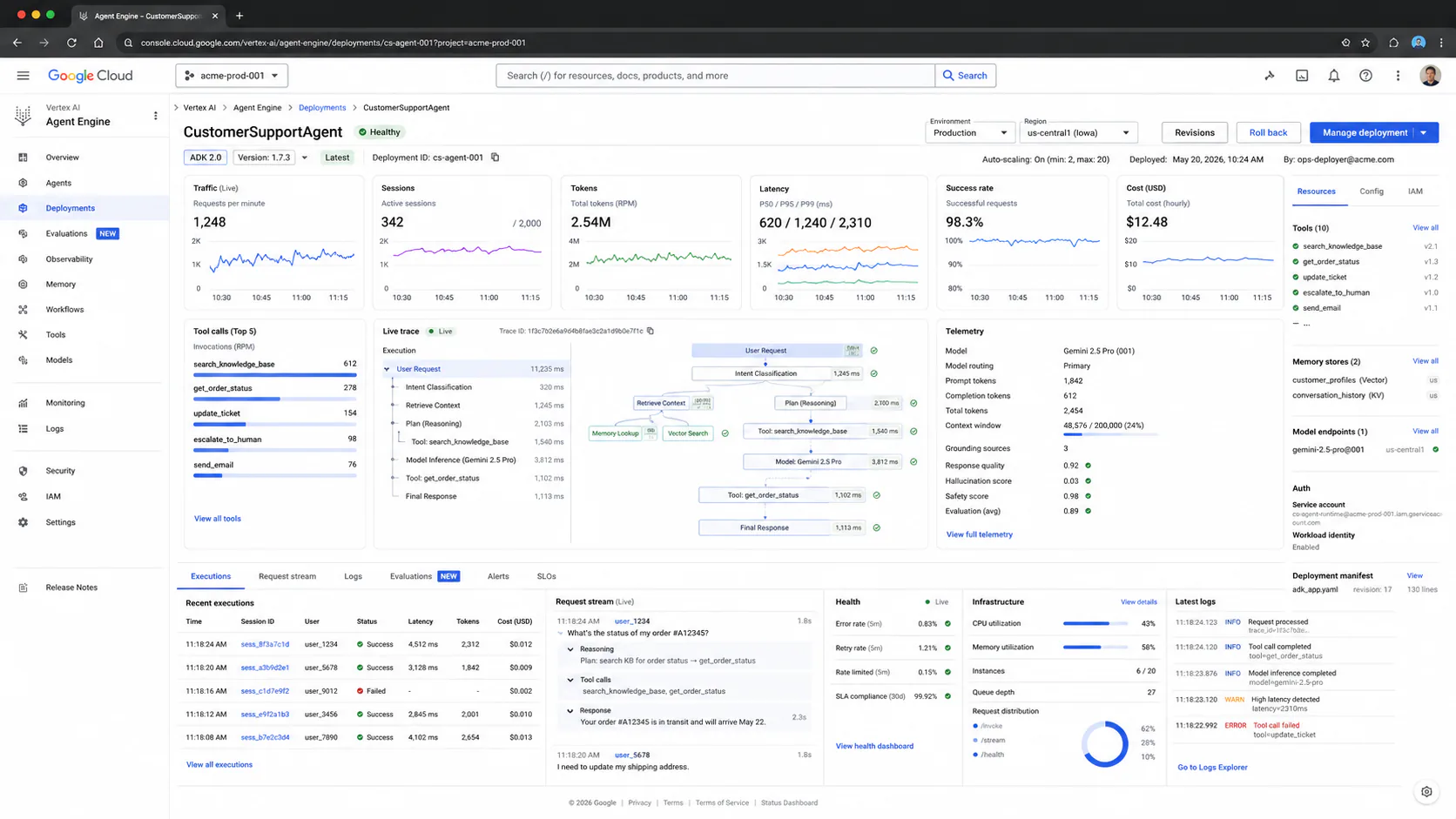Select the Evaluations sidebar icon
This screenshot has height=819, width=1456.
24,233
